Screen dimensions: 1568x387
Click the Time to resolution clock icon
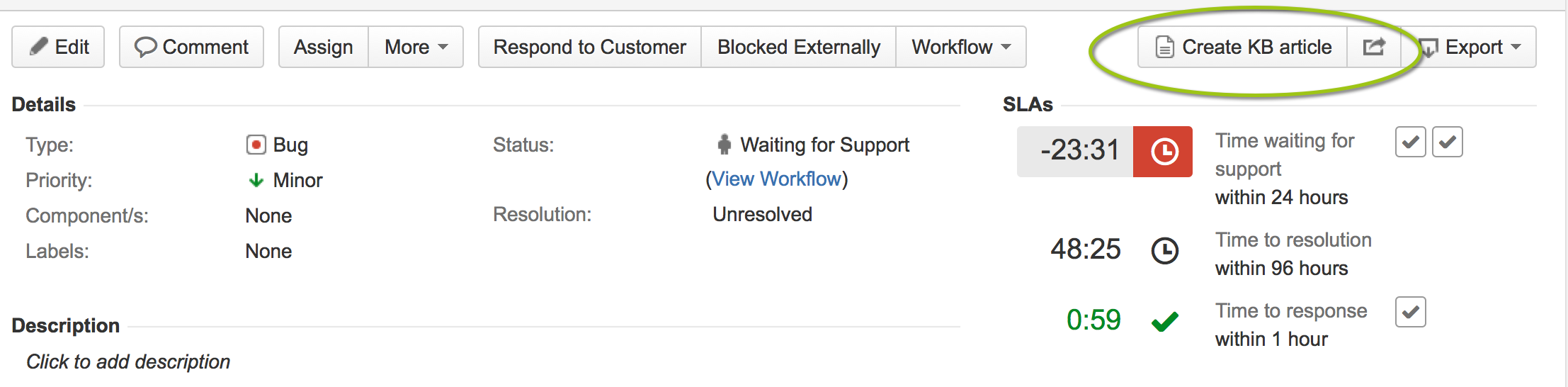1164,251
